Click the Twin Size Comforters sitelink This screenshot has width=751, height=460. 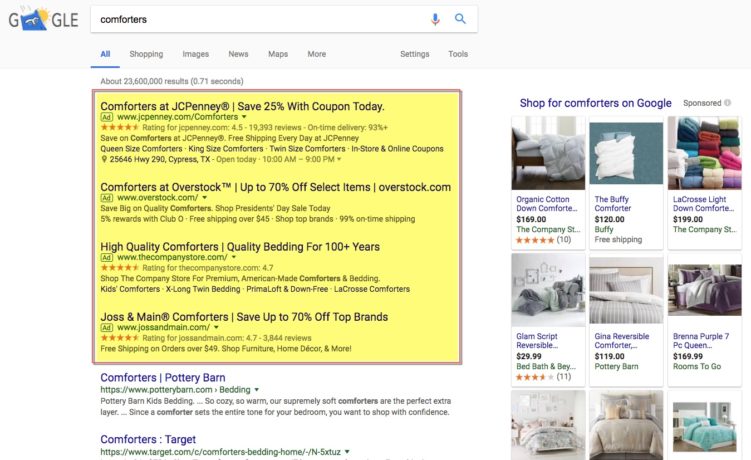pos(307,149)
